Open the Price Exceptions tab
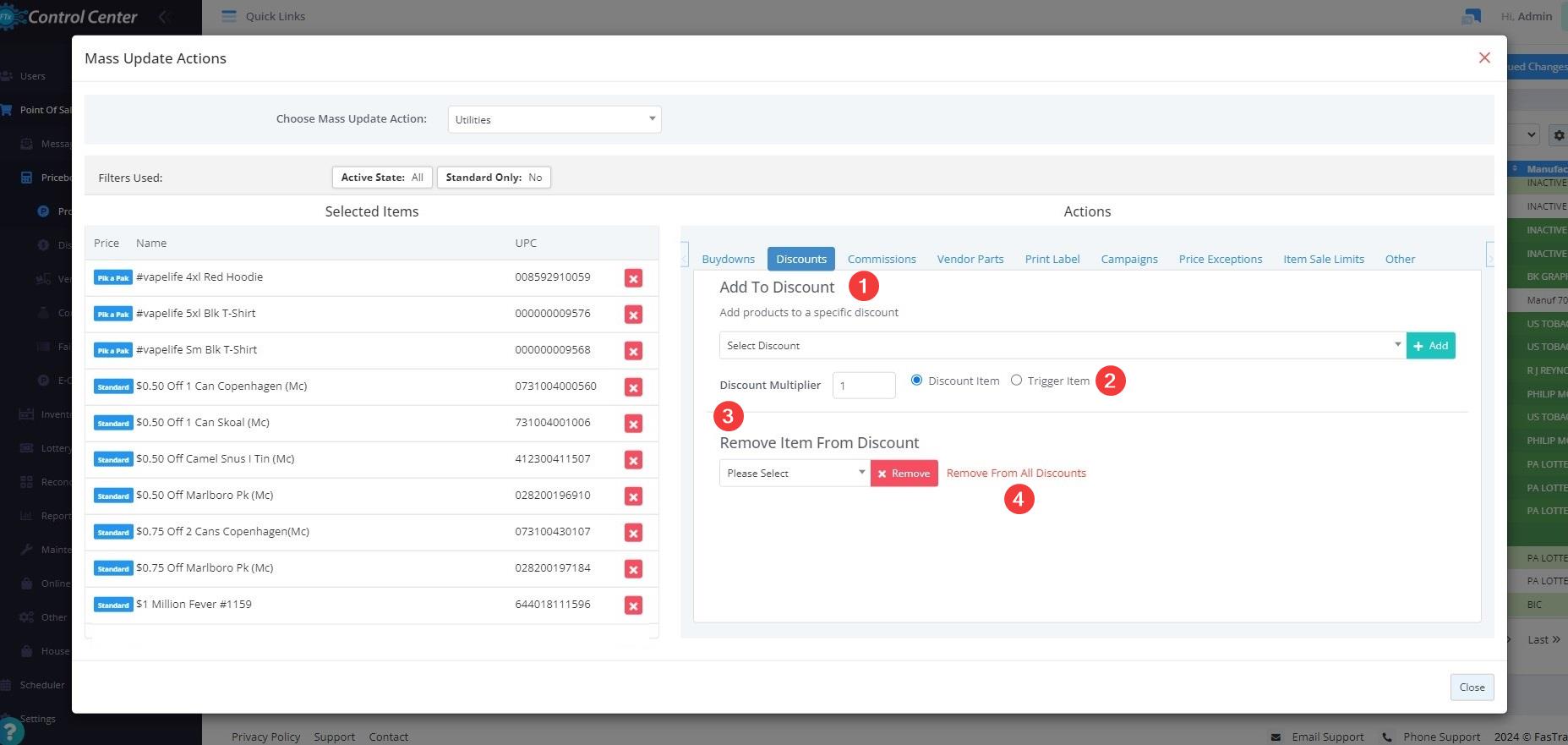Viewport: 1568px width, 745px height. (1221, 259)
